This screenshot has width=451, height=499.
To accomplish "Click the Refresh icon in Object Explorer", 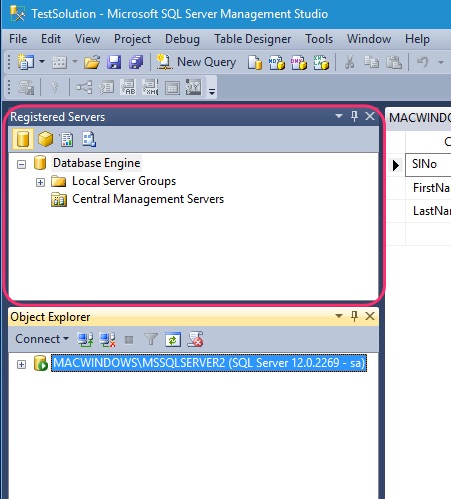I will point(173,340).
